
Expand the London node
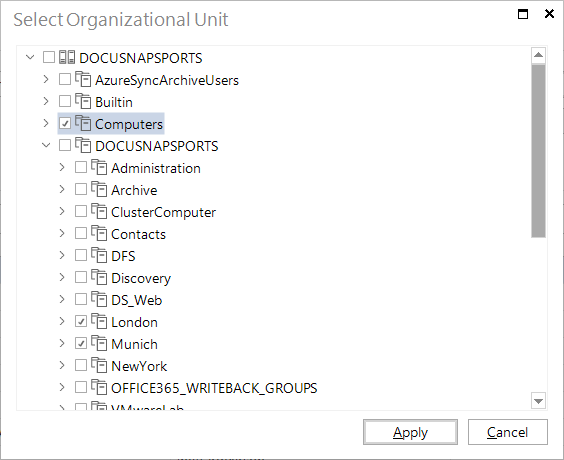(62, 321)
